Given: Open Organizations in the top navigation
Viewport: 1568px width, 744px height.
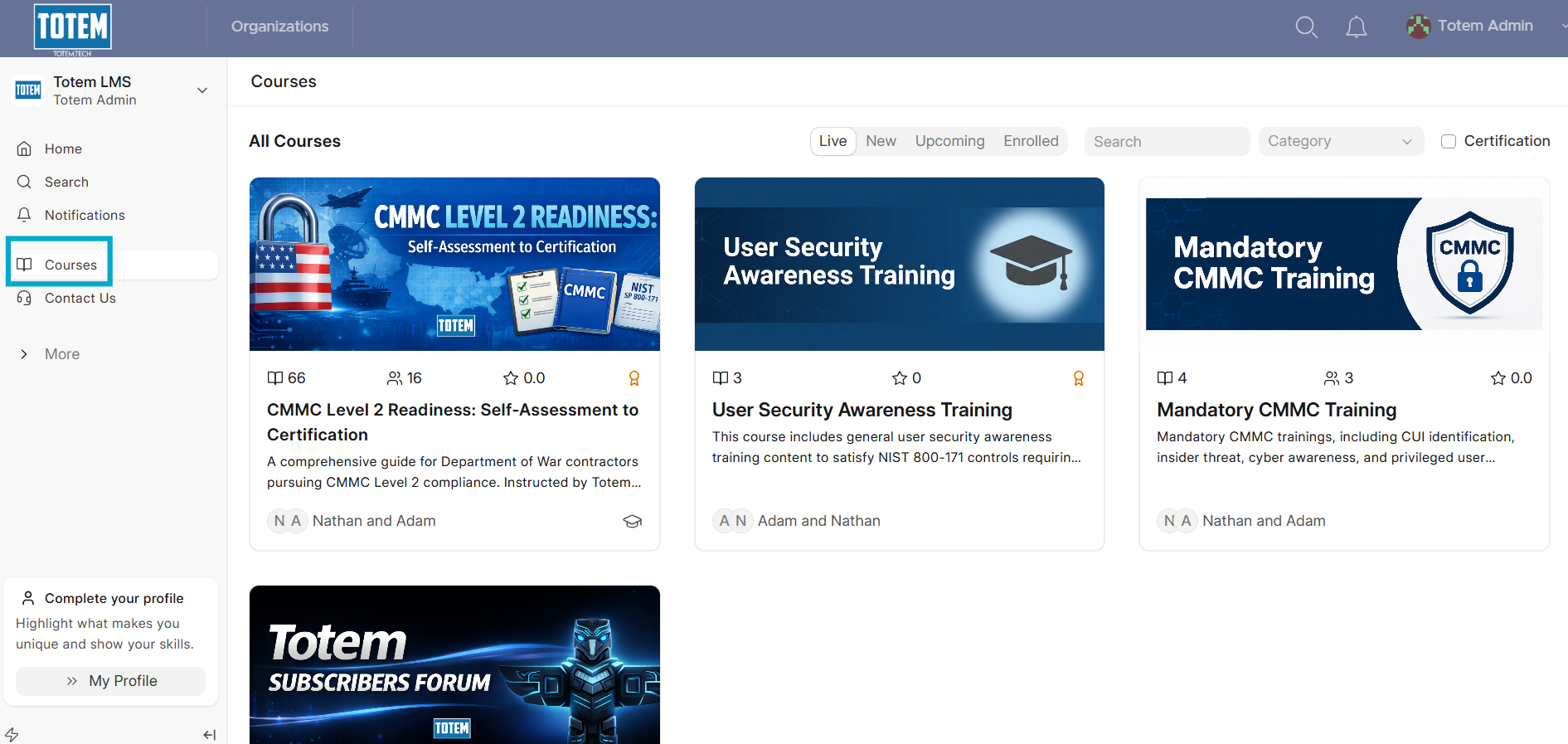Looking at the screenshot, I should (279, 27).
